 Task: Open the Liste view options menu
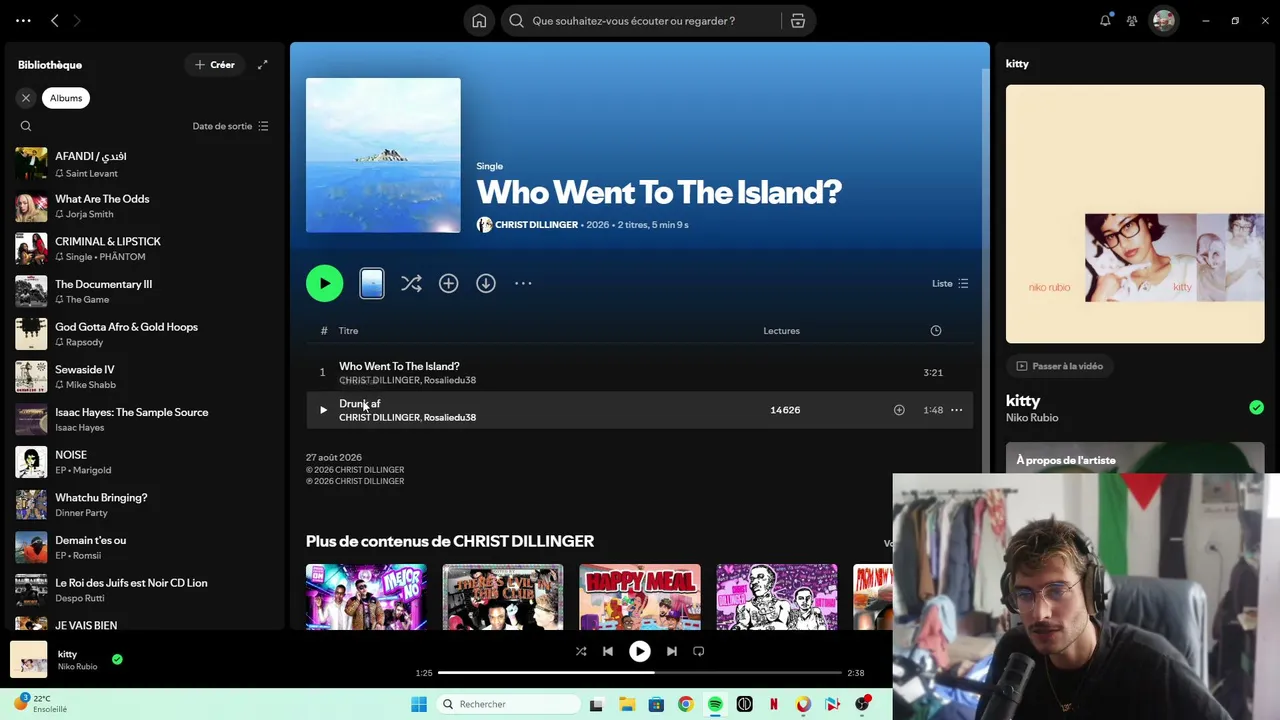(x=950, y=283)
